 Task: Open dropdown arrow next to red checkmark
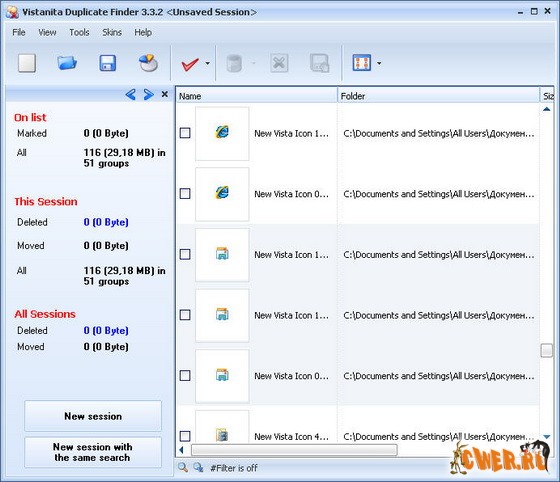pos(208,64)
